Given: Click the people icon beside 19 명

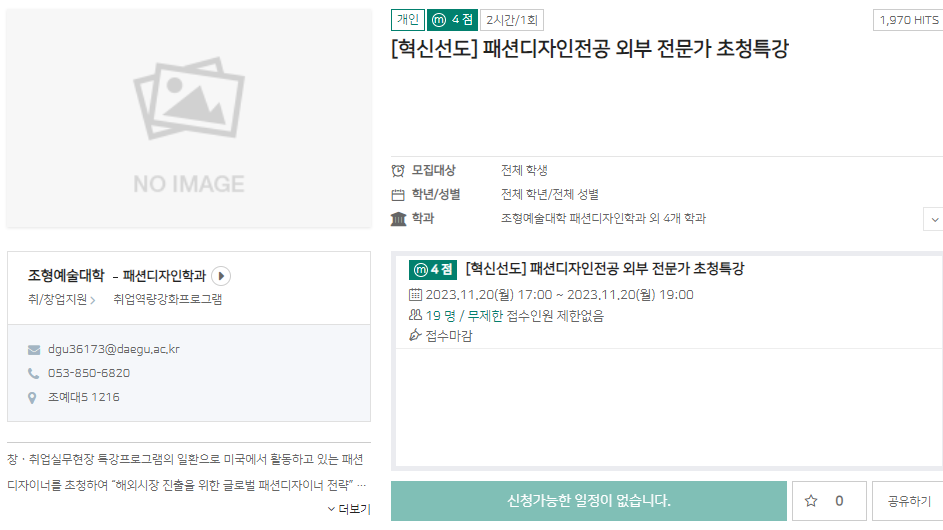Looking at the screenshot, I should click(x=416, y=316).
